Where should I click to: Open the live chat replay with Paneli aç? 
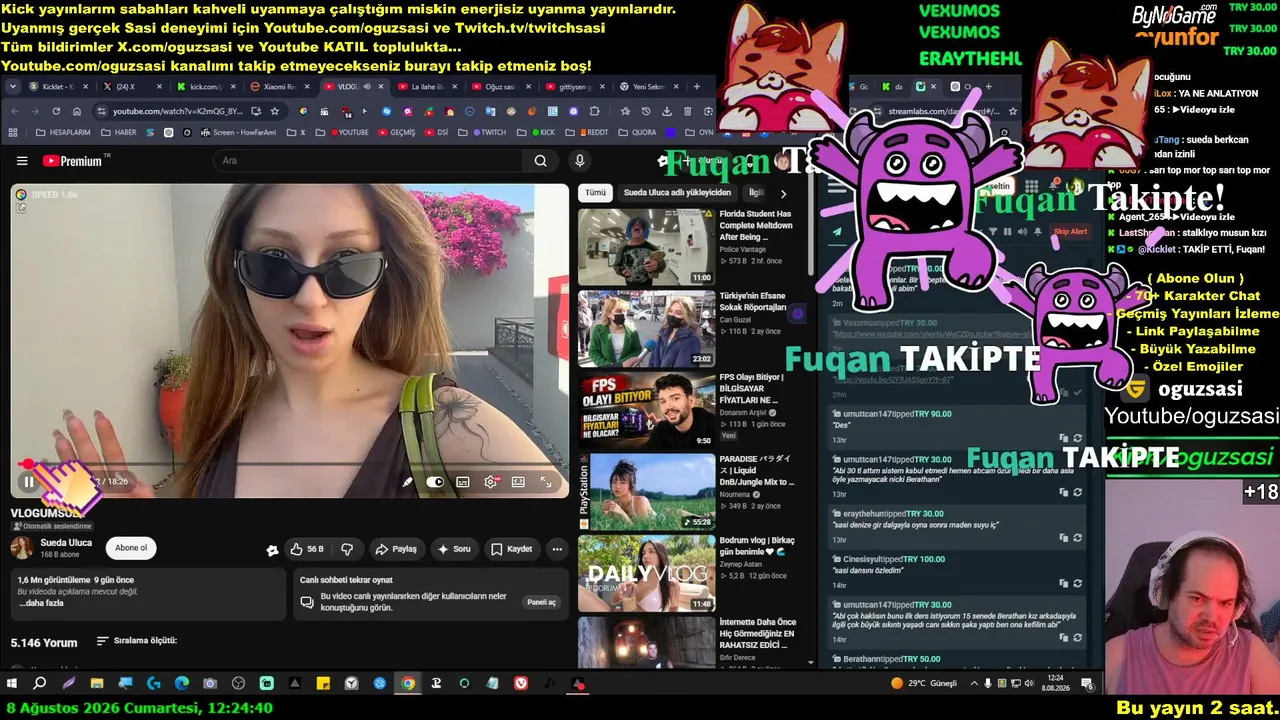click(541, 602)
